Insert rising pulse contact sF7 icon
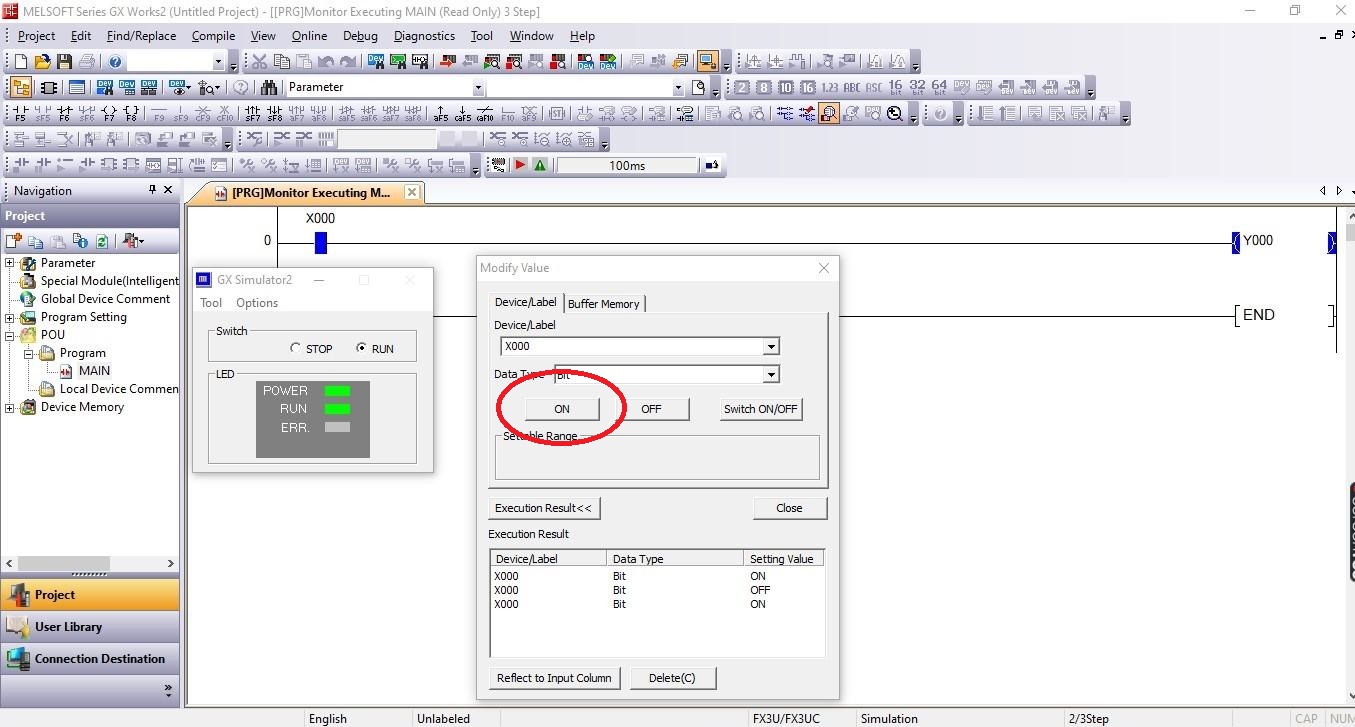Viewport: 1355px width, 727px height. click(253, 113)
